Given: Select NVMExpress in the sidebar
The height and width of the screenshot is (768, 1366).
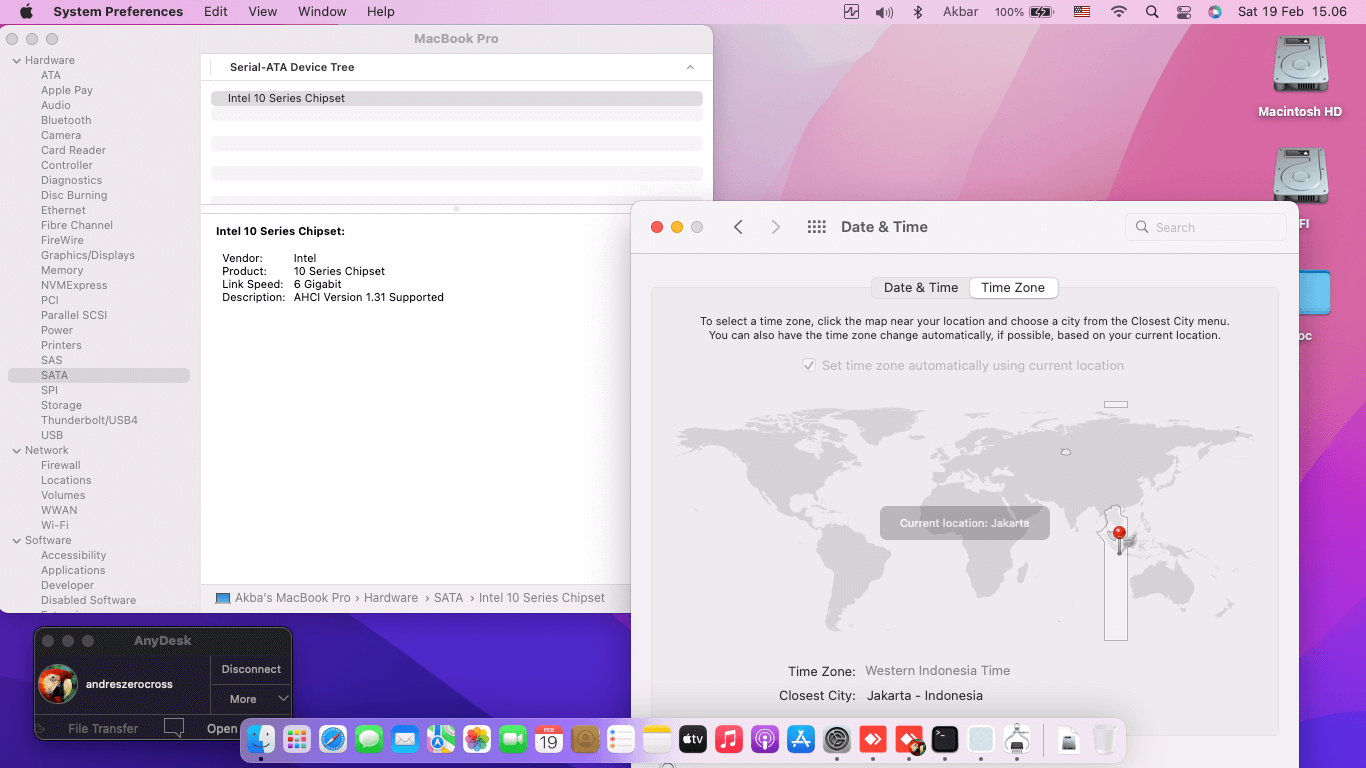Looking at the screenshot, I should (74, 285).
